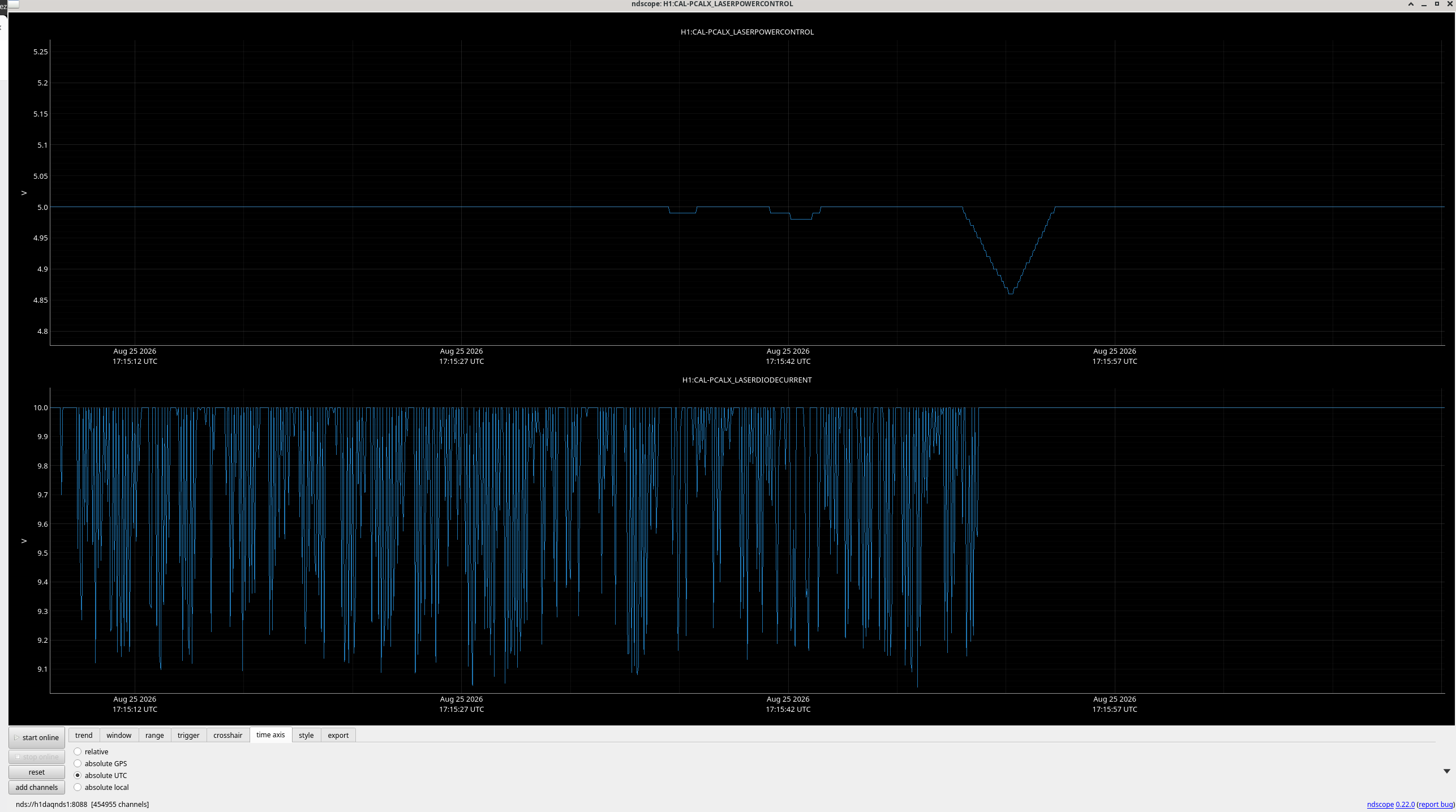Switch to the export tab

click(338, 735)
